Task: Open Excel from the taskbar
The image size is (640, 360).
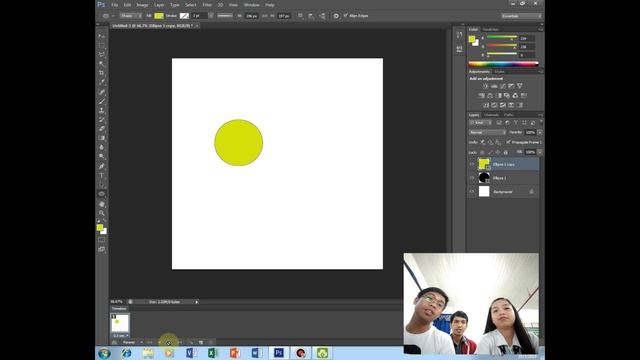Action: 213,353
